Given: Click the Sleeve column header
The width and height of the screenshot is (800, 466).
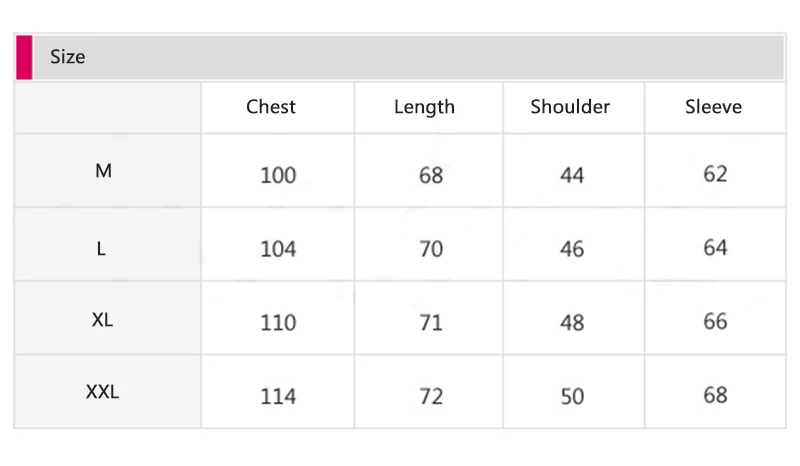Looking at the screenshot, I should click(713, 107).
